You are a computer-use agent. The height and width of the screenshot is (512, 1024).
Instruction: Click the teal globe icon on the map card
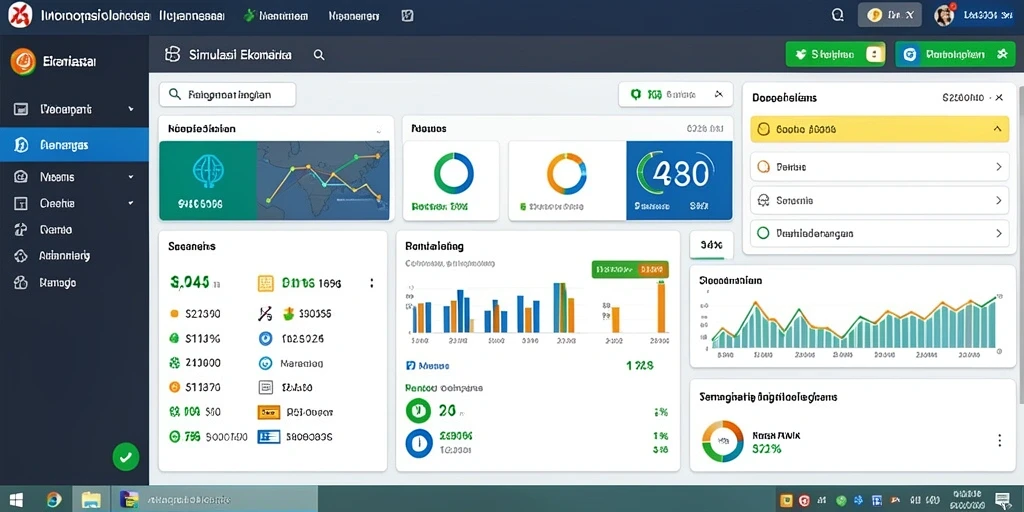click(208, 168)
